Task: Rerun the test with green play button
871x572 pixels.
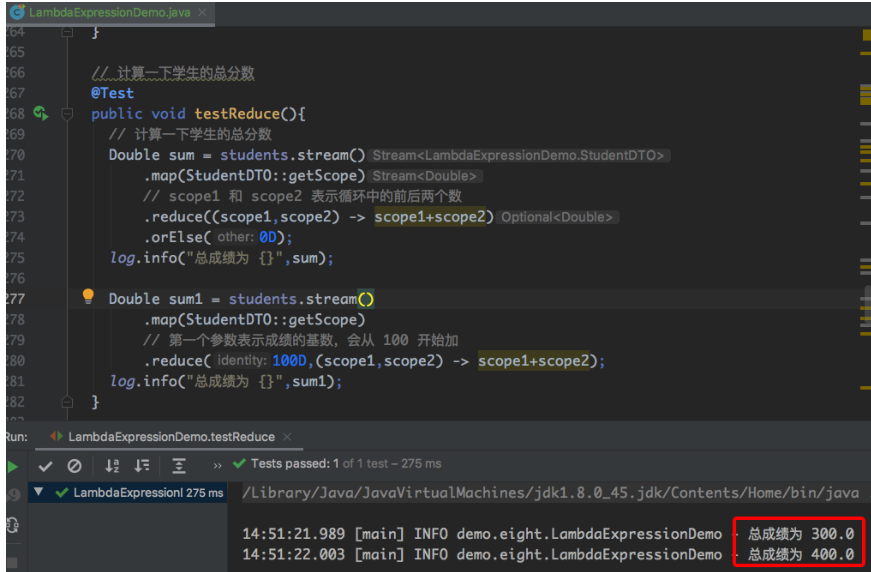Action: click(12, 466)
